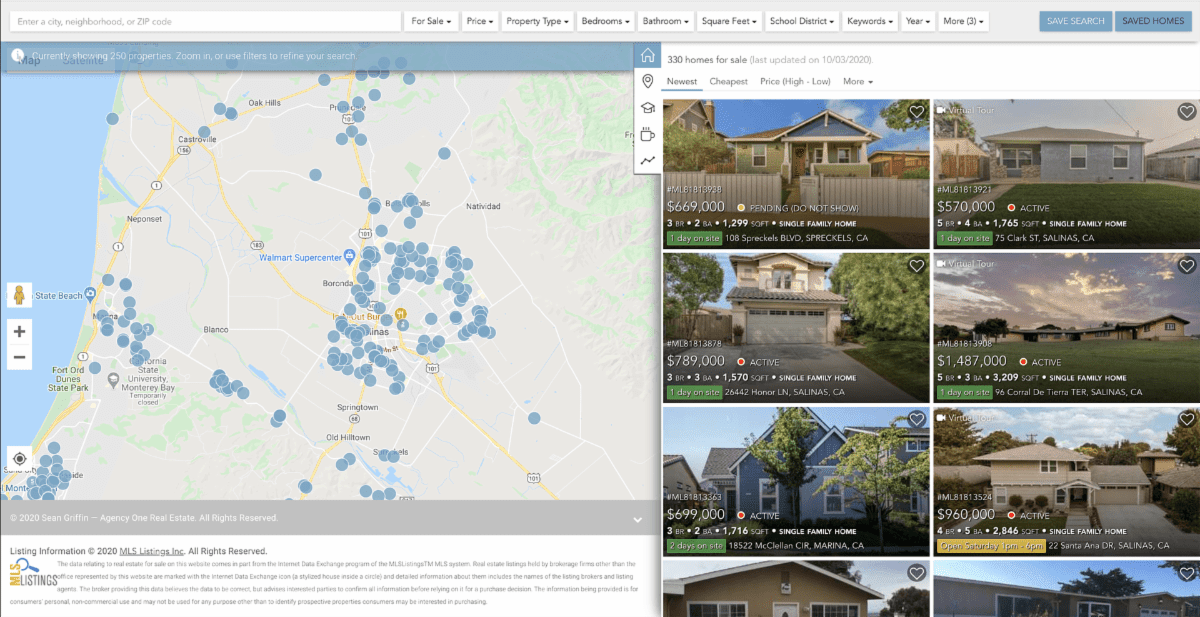
Task: Zoom out on the map with minus
Action: [x=19, y=357]
